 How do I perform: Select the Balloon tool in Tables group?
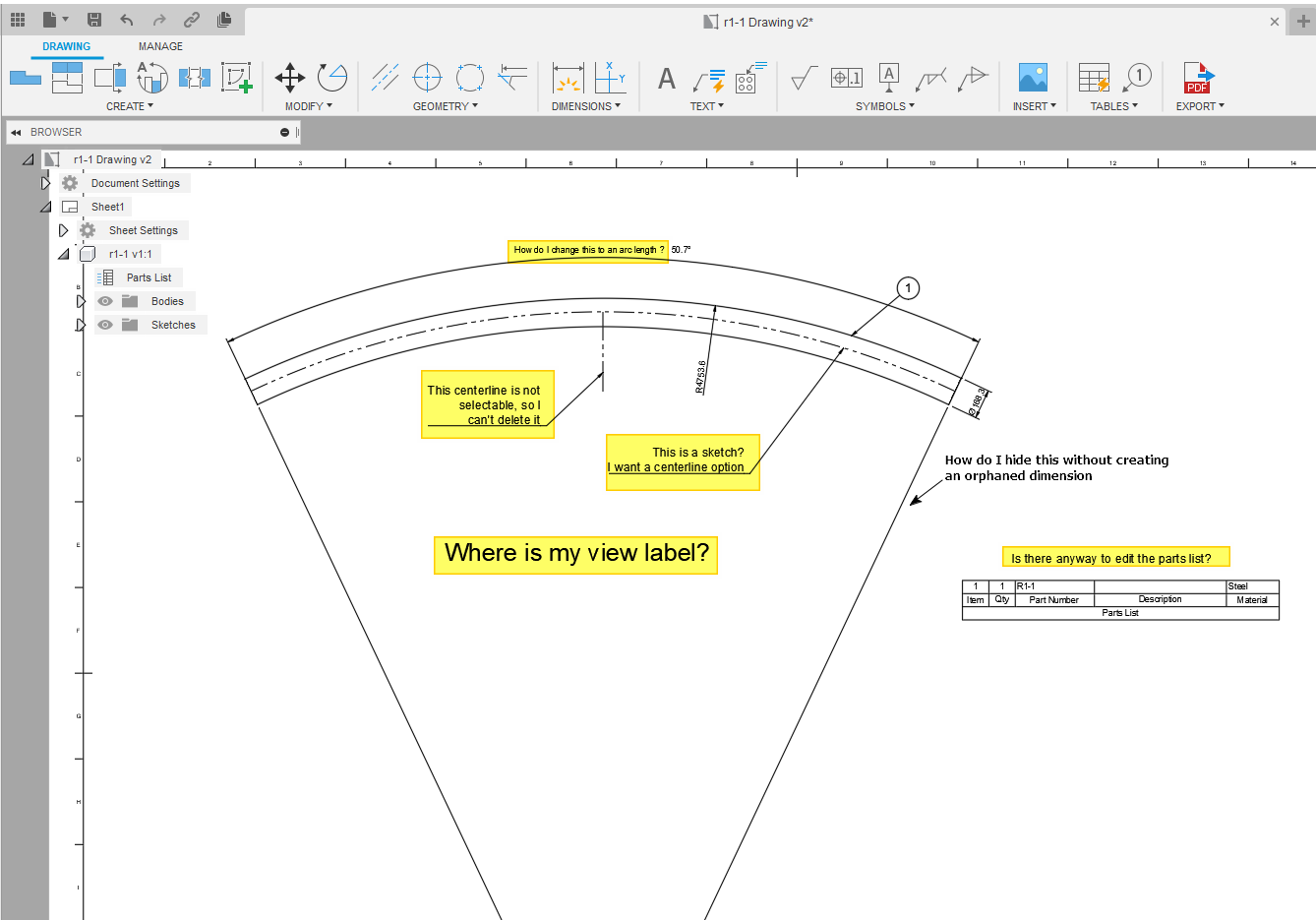click(1138, 78)
